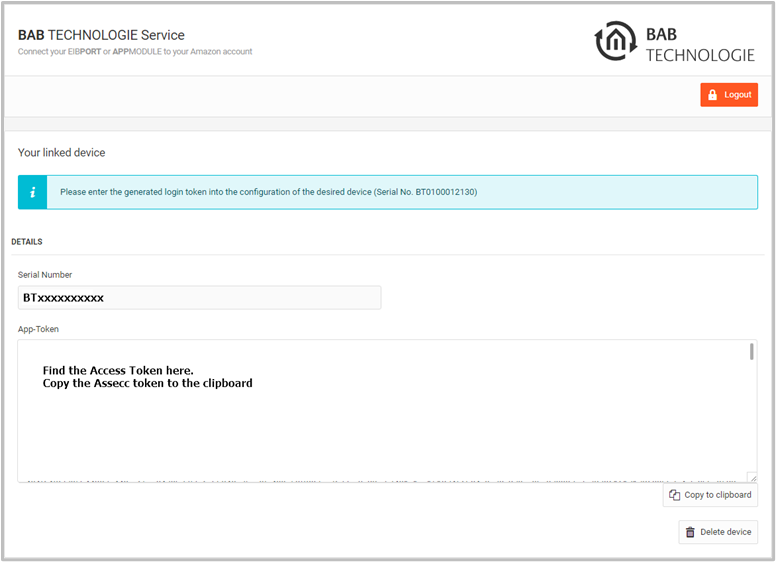
Task: Click the login token info message text
Action: tap(268, 192)
